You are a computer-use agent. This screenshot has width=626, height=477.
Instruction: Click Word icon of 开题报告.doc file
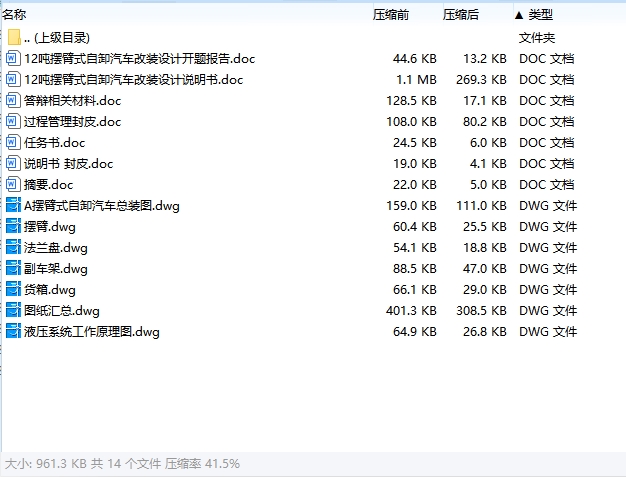click(13, 59)
